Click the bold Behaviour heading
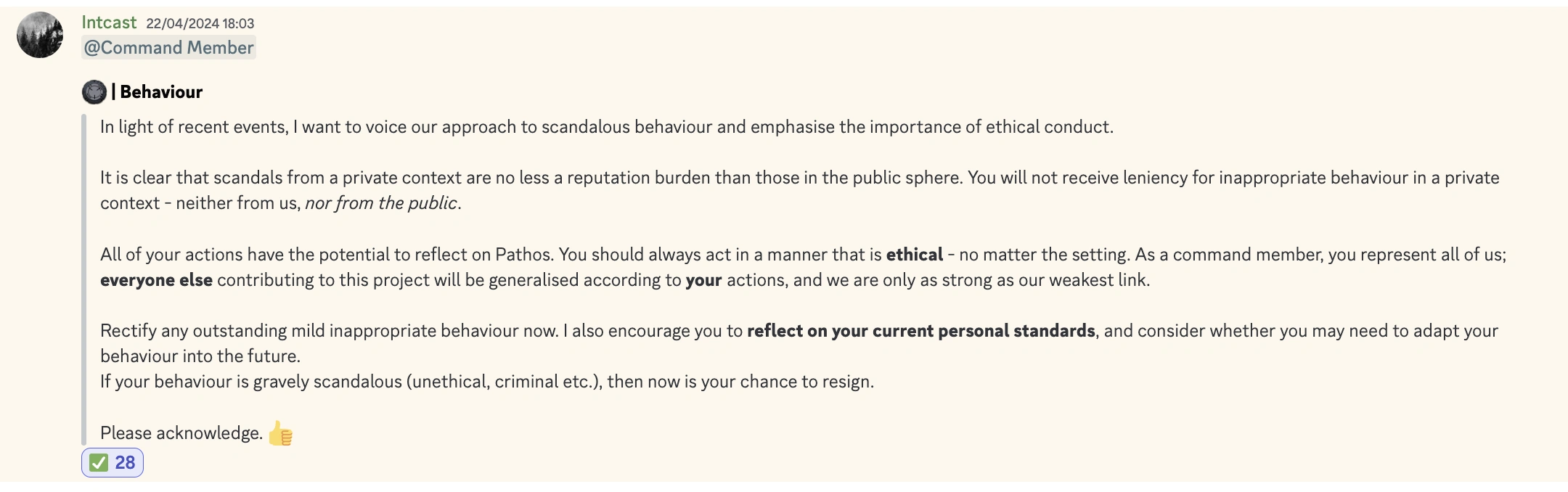 pos(161,92)
